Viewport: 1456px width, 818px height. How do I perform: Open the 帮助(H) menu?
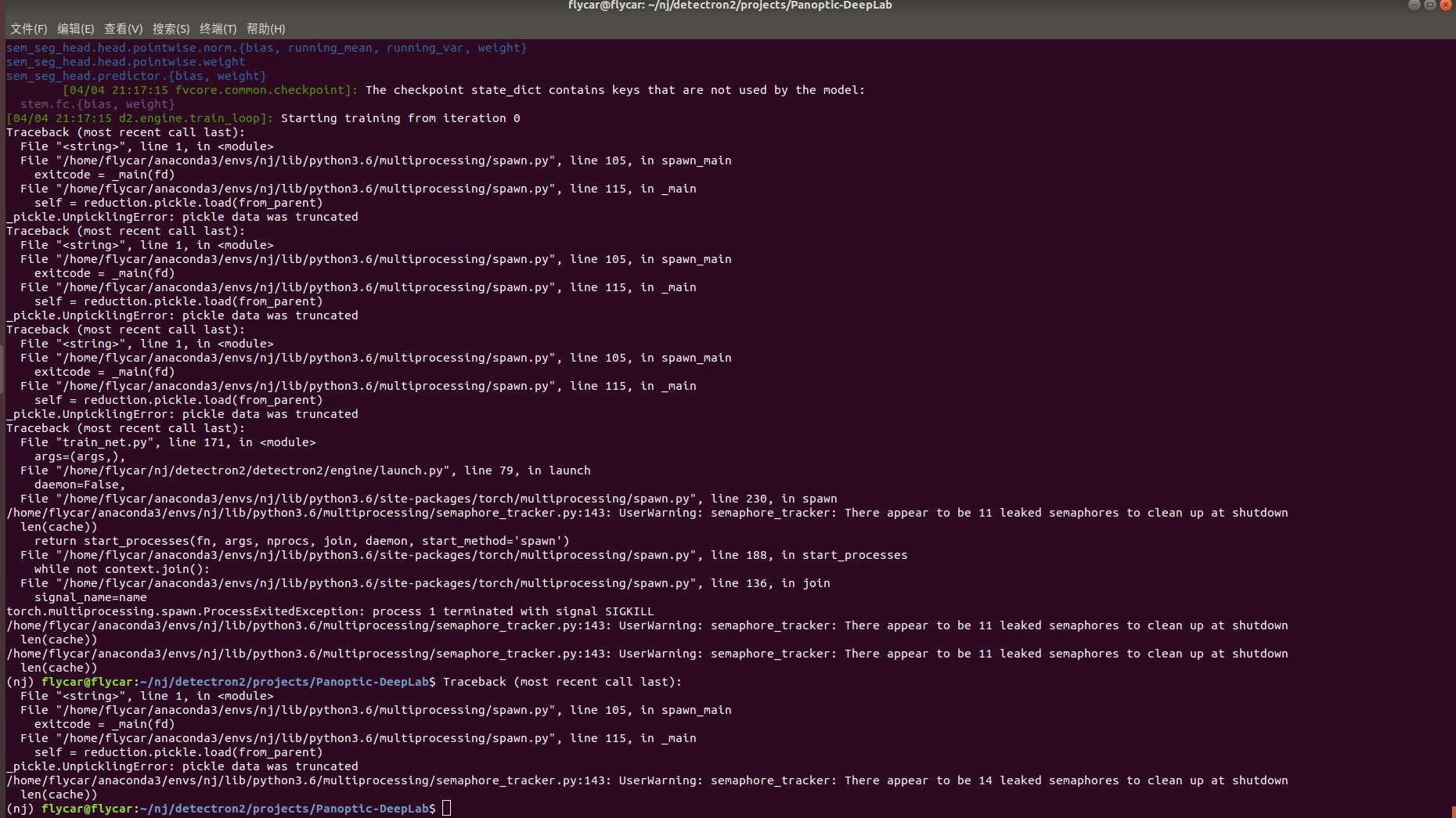pyautogui.click(x=265, y=29)
